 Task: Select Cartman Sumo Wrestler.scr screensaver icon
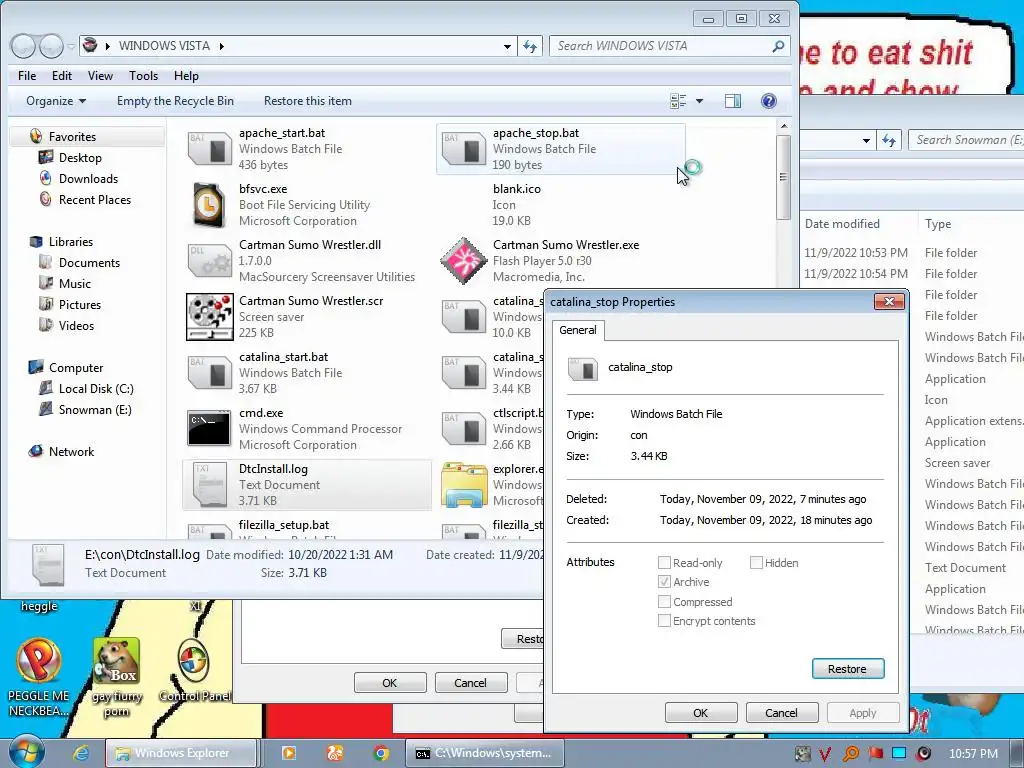210,317
